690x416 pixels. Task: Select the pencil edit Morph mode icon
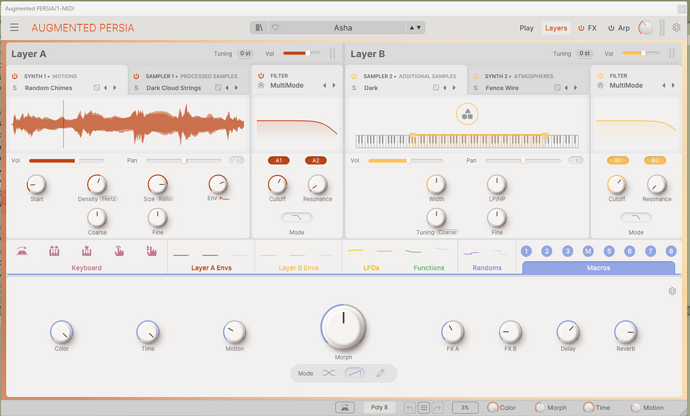click(x=380, y=373)
